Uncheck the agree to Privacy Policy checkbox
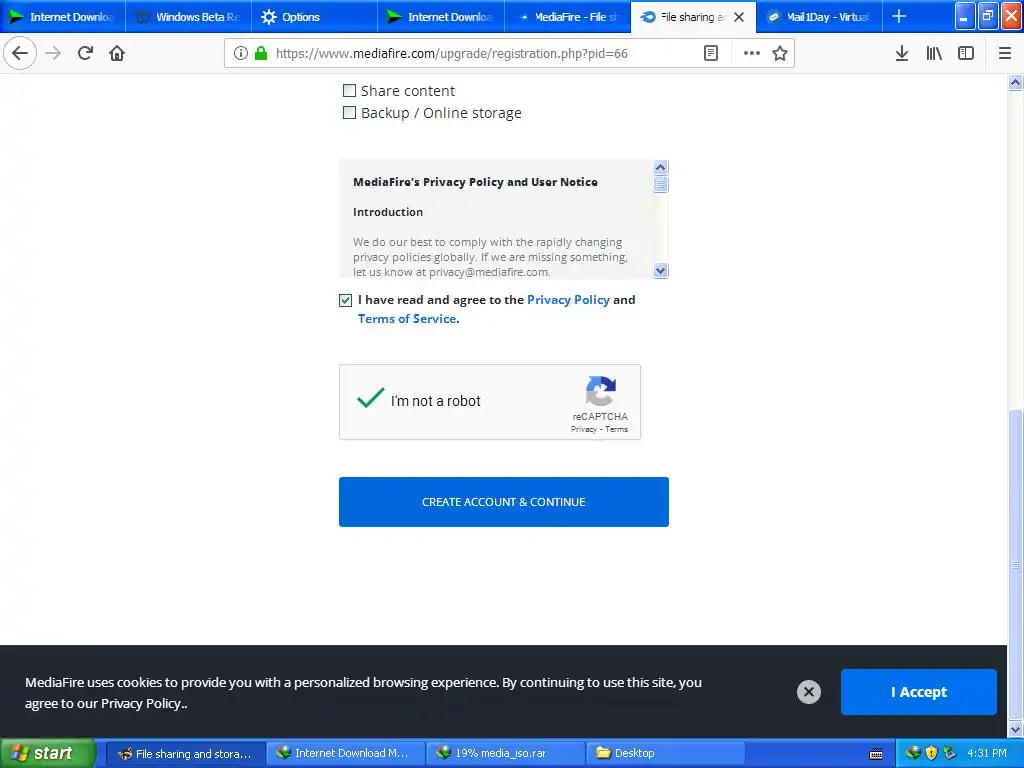1024x768 pixels. [345, 300]
